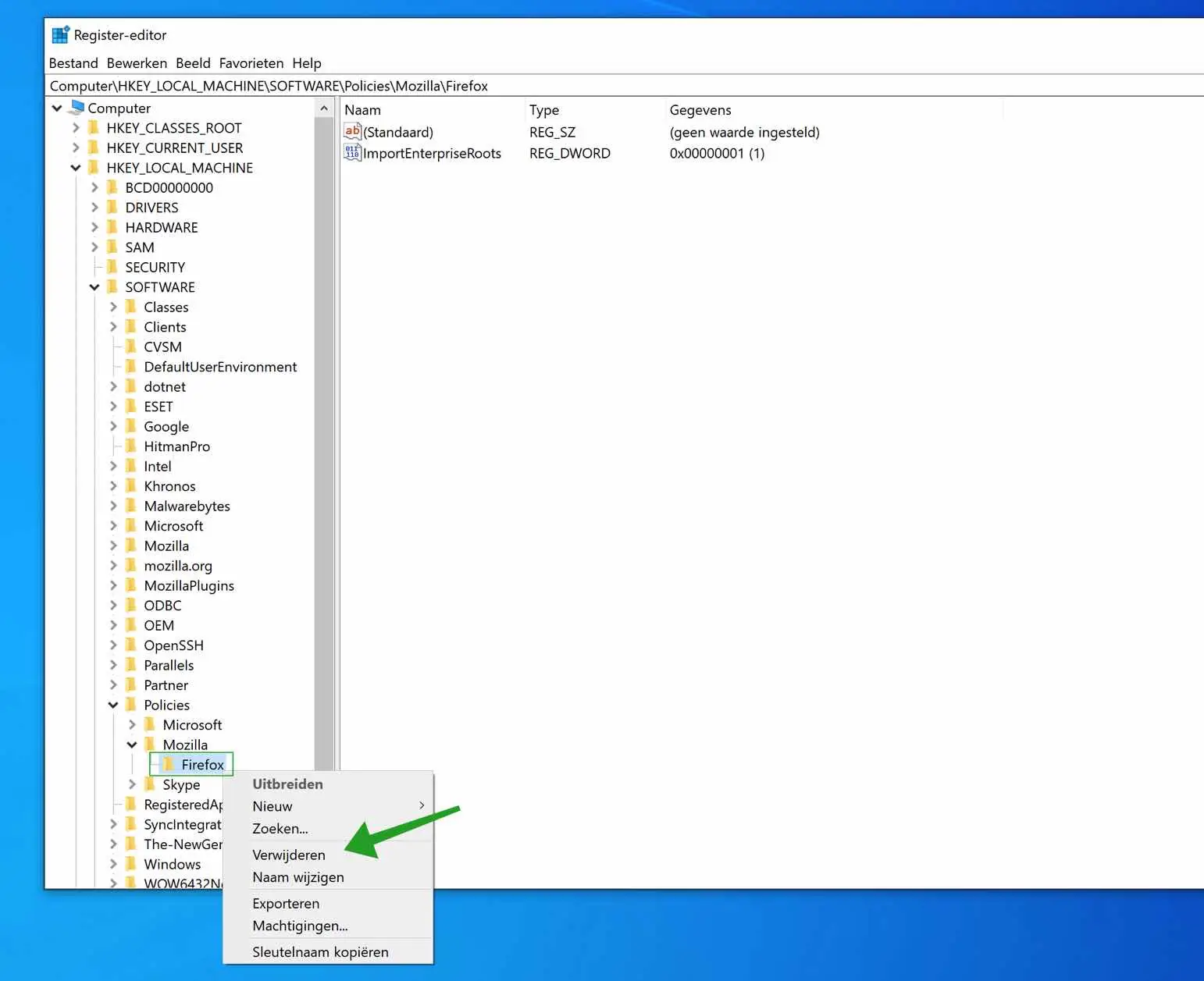Click the Policies folder icon
This screenshot has height=981, width=1204.
click(131, 705)
